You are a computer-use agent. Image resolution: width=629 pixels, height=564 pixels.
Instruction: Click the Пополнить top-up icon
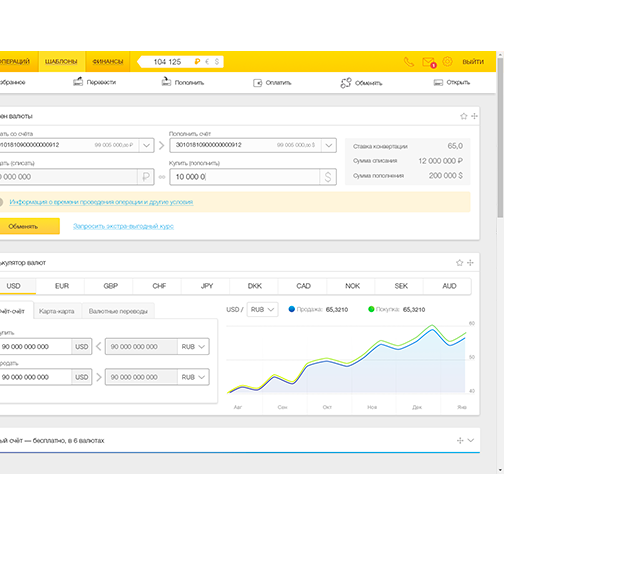[166, 82]
